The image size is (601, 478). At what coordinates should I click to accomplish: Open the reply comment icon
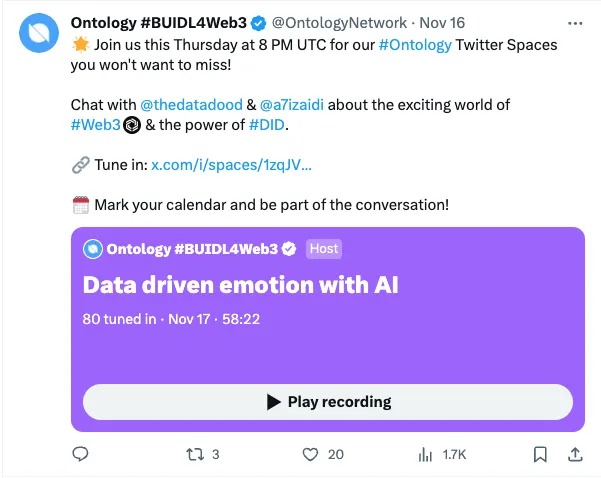(82, 454)
